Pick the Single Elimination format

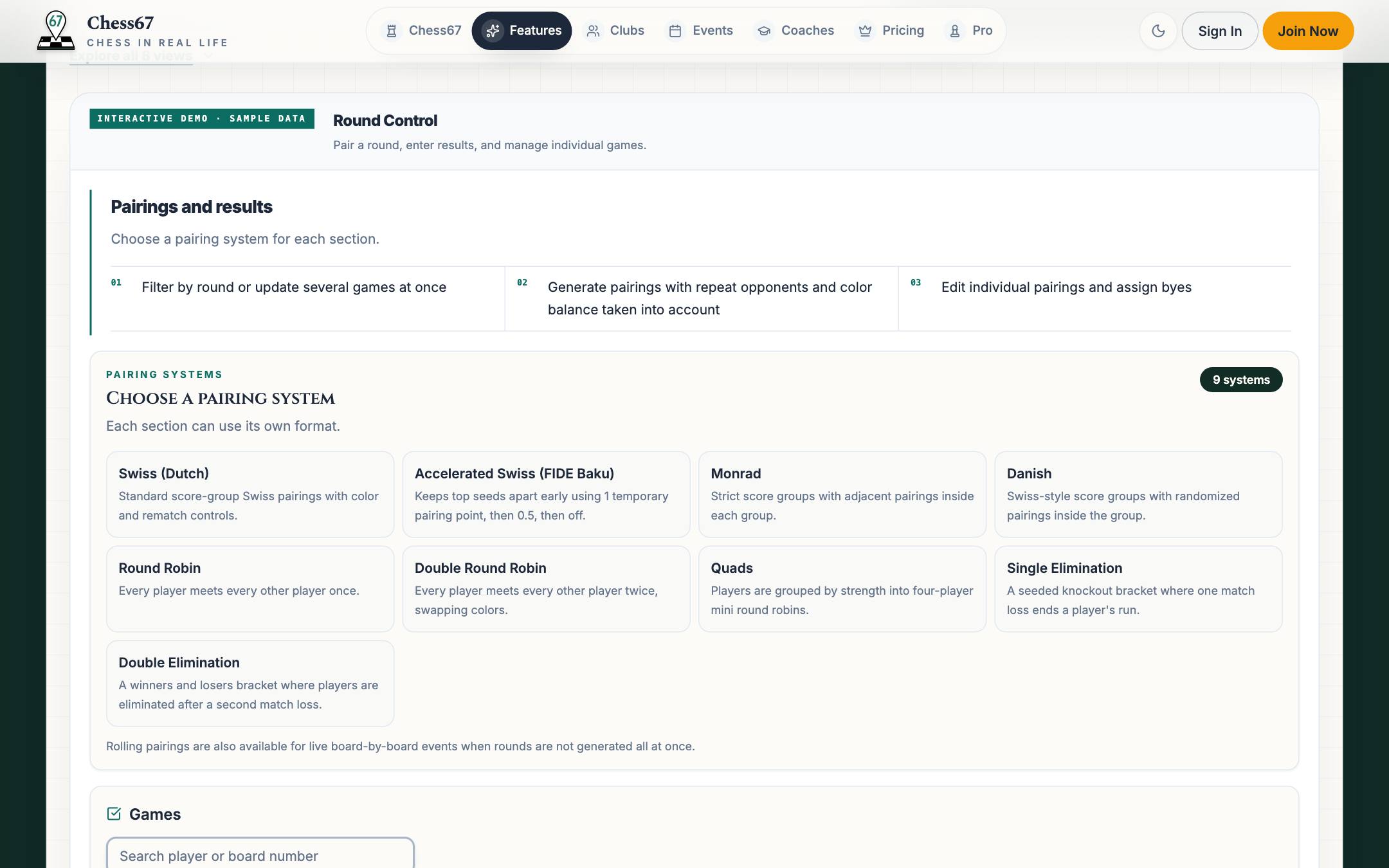pyautogui.click(x=1138, y=589)
